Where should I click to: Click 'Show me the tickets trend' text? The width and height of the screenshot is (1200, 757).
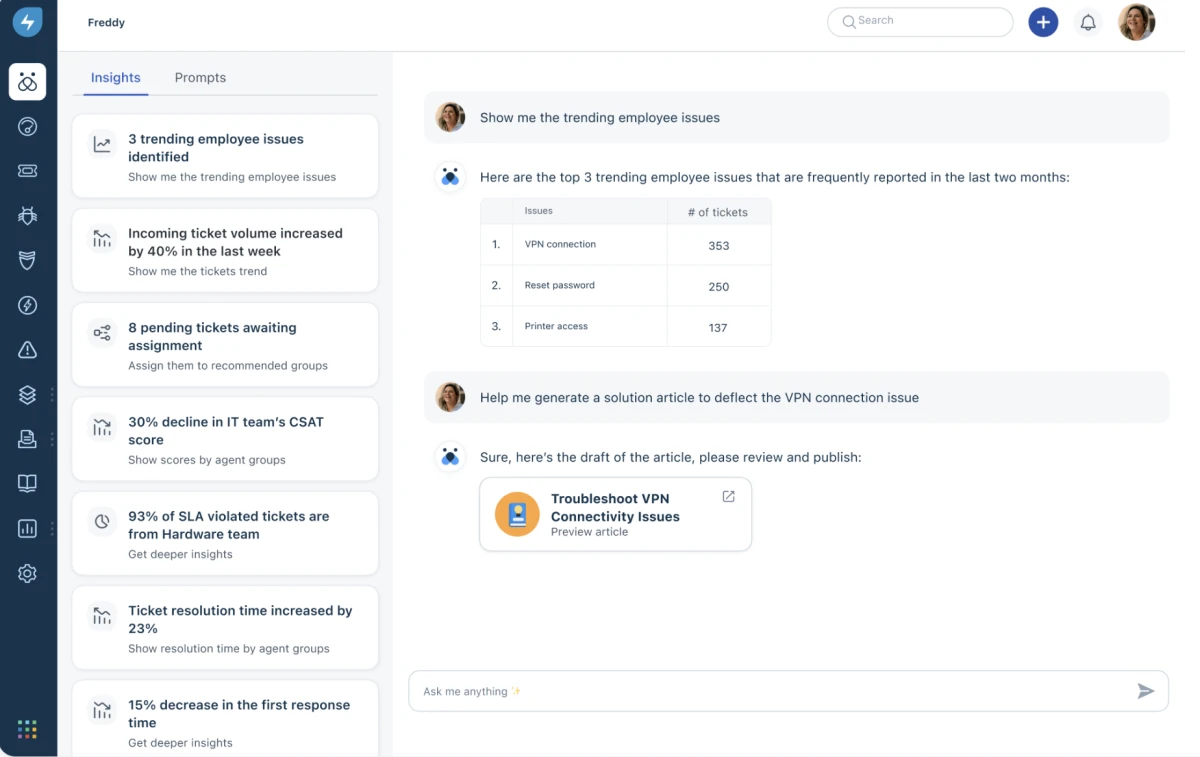(x=197, y=271)
